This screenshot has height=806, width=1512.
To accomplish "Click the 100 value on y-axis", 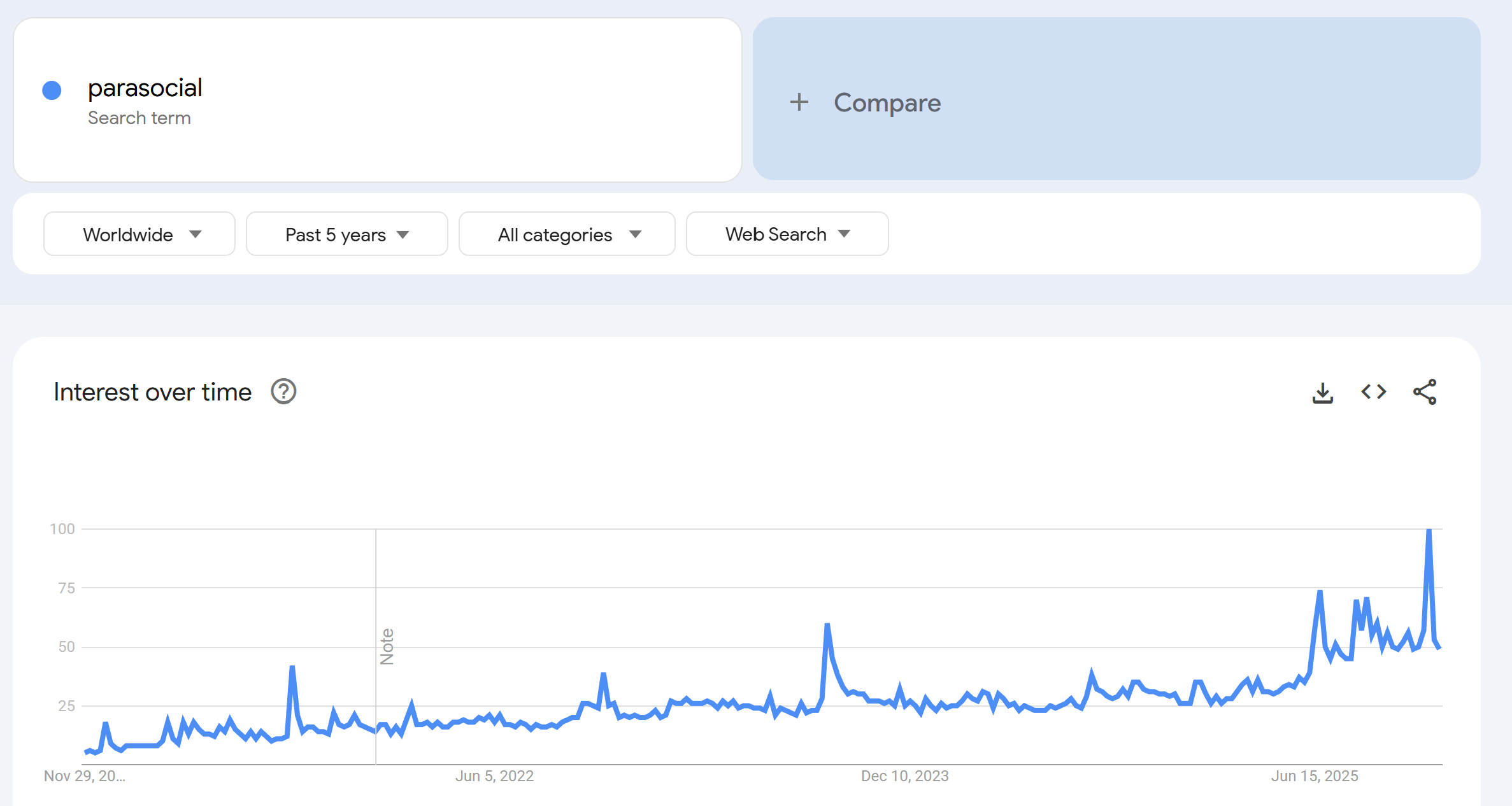I will tap(62, 529).
